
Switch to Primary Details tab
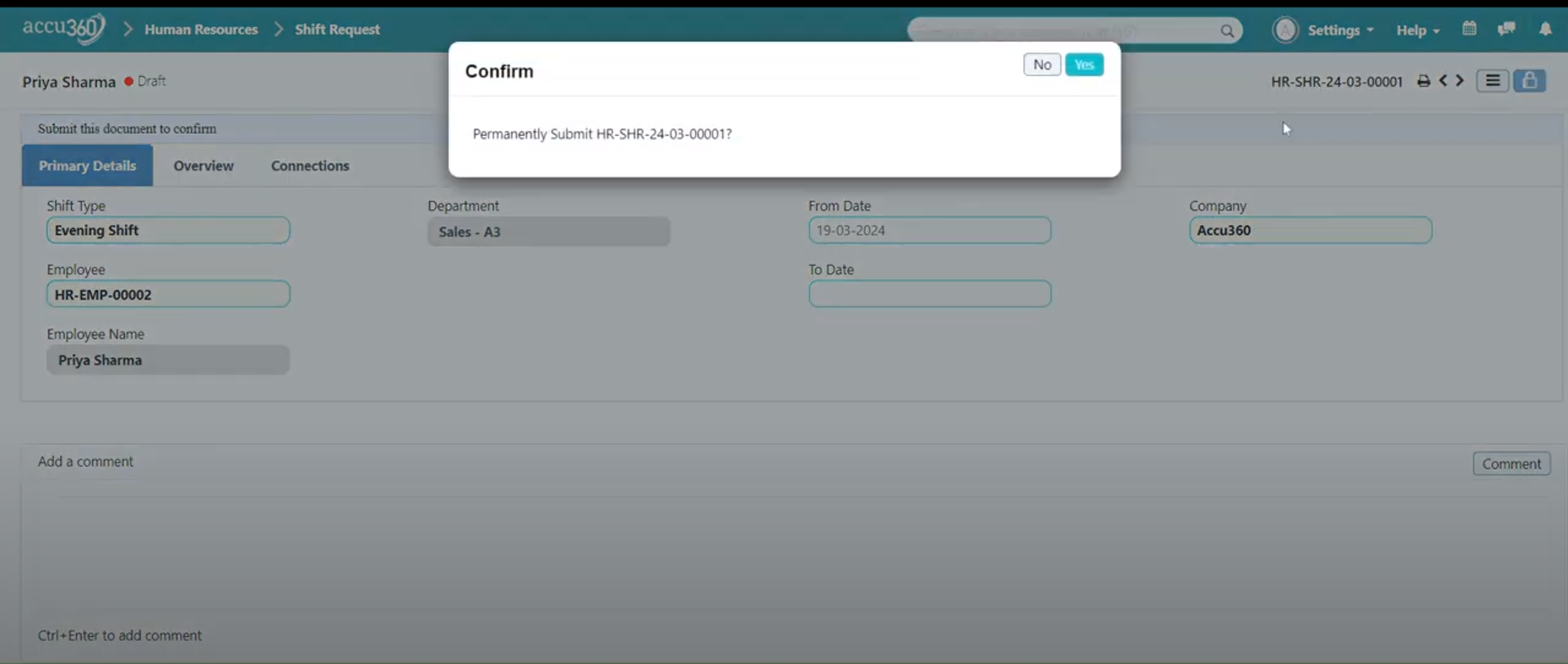pos(87,166)
